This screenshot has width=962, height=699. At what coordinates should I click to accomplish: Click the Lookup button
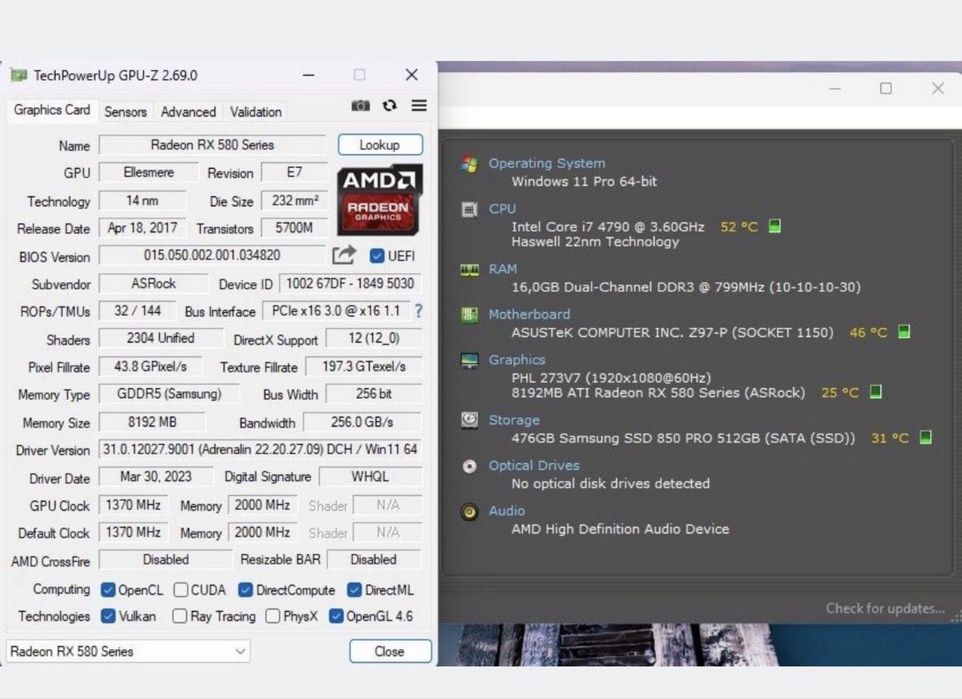pos(380,145)
